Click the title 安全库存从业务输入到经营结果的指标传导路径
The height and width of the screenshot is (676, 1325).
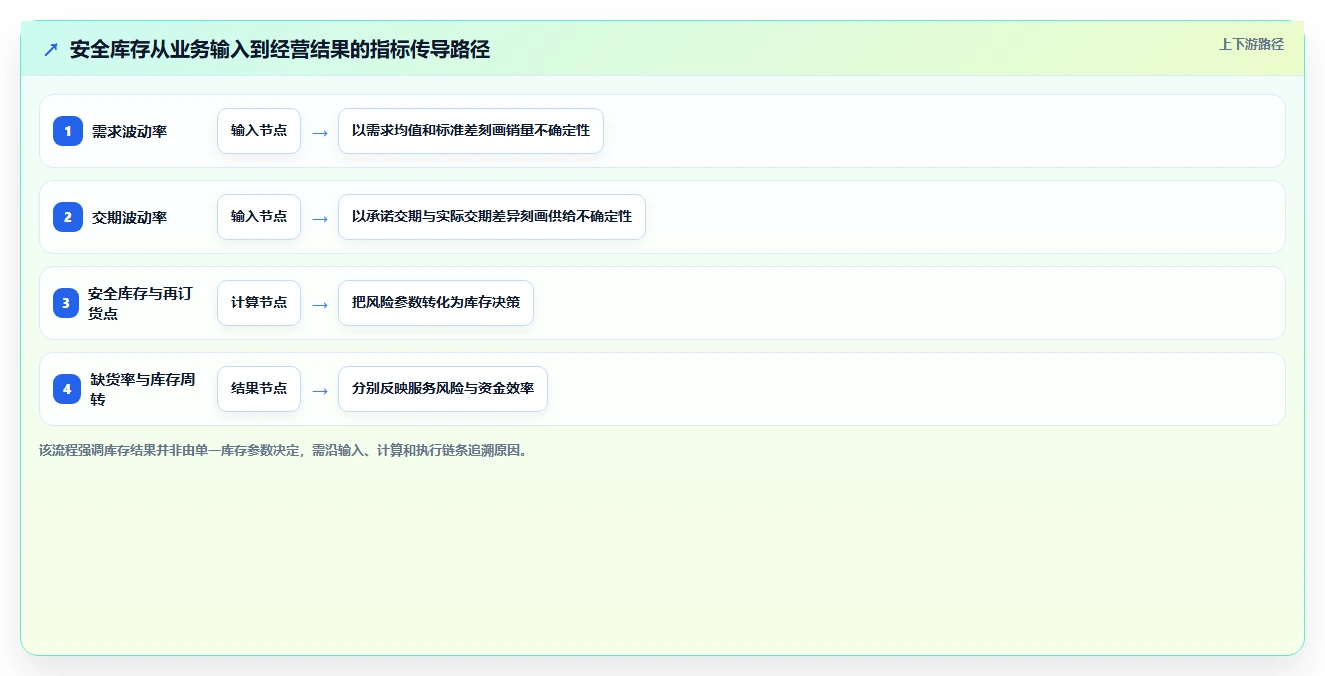[280, 49]
